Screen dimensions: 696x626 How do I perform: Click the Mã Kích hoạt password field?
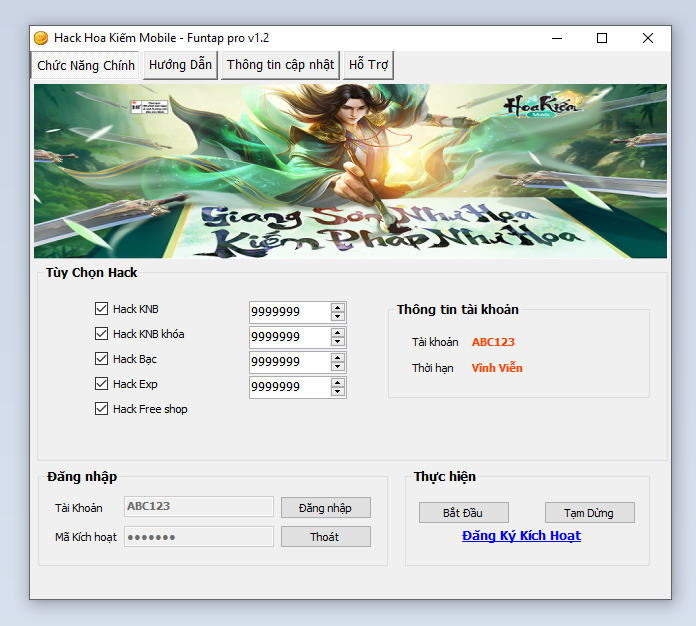(x=198, y=537)
